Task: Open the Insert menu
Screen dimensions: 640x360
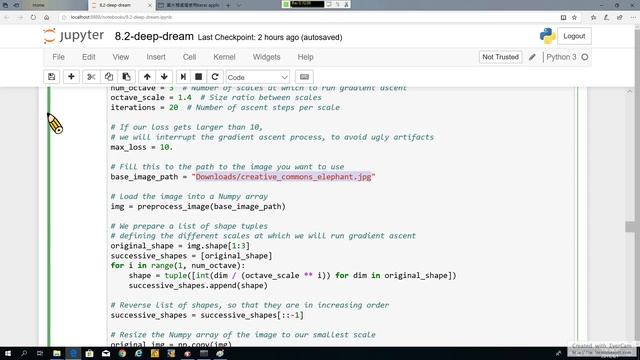Action: (156, 57)
